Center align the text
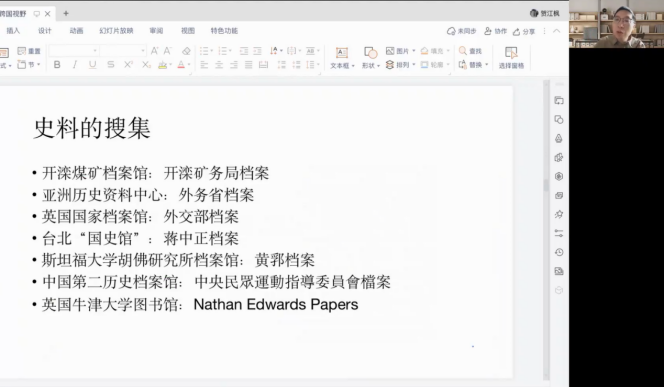Viewport: 665px width, 388px height. pyautogui.click(x=219, y=64)
